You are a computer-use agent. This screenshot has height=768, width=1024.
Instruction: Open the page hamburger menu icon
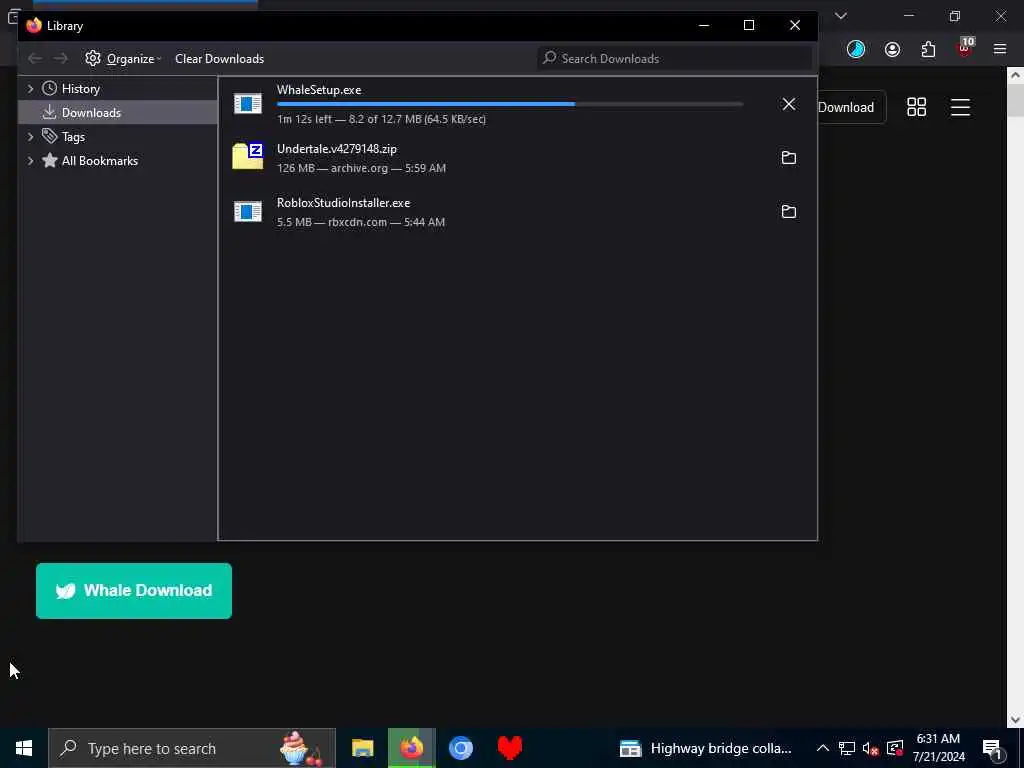click(960, 107)
